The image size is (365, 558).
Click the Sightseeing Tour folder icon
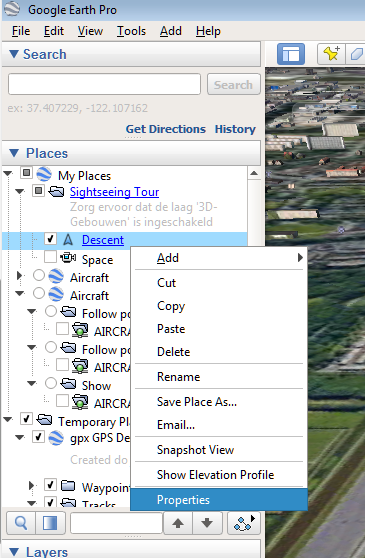[57, 192]
